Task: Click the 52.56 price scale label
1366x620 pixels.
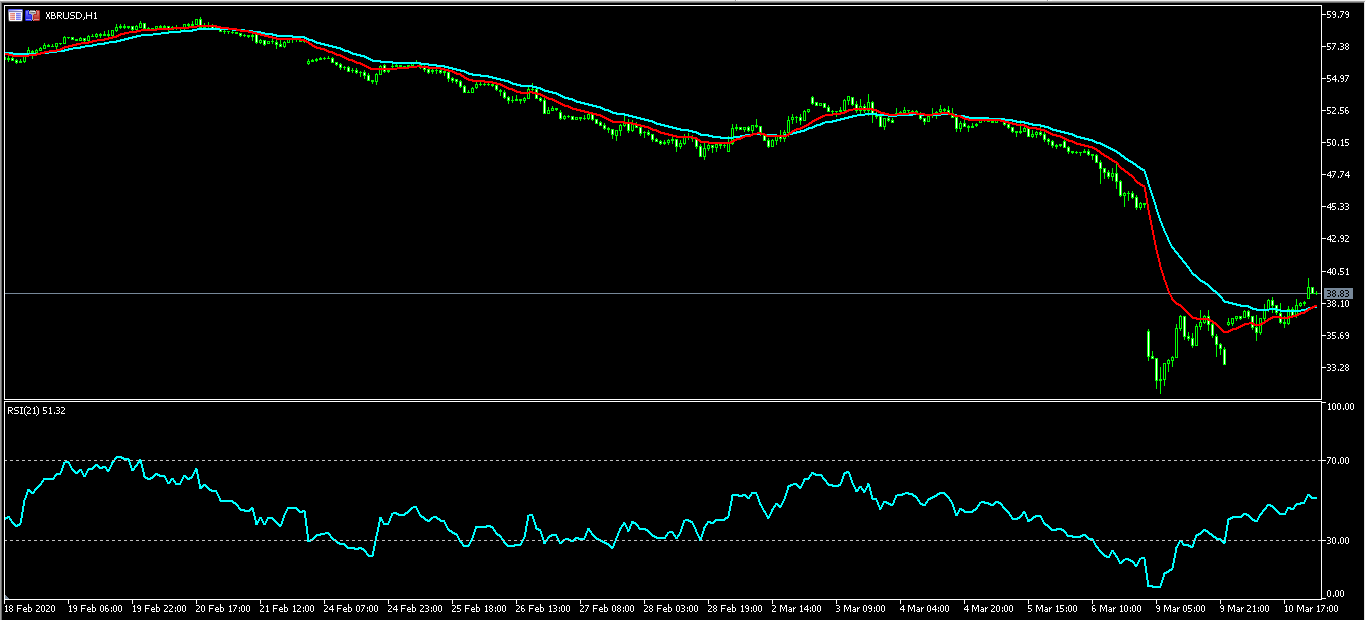Action: (x=1338, y=111)
